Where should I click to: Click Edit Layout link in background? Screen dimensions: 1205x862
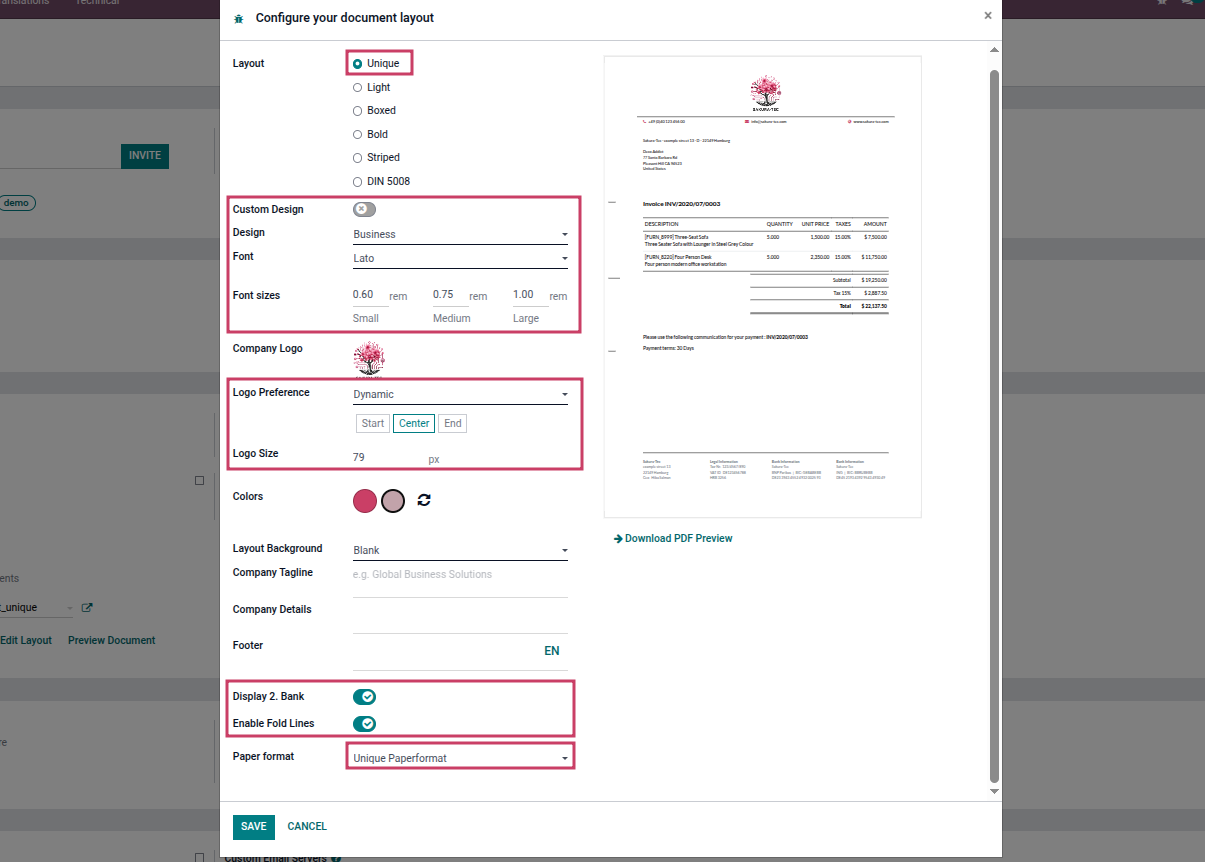26,640
